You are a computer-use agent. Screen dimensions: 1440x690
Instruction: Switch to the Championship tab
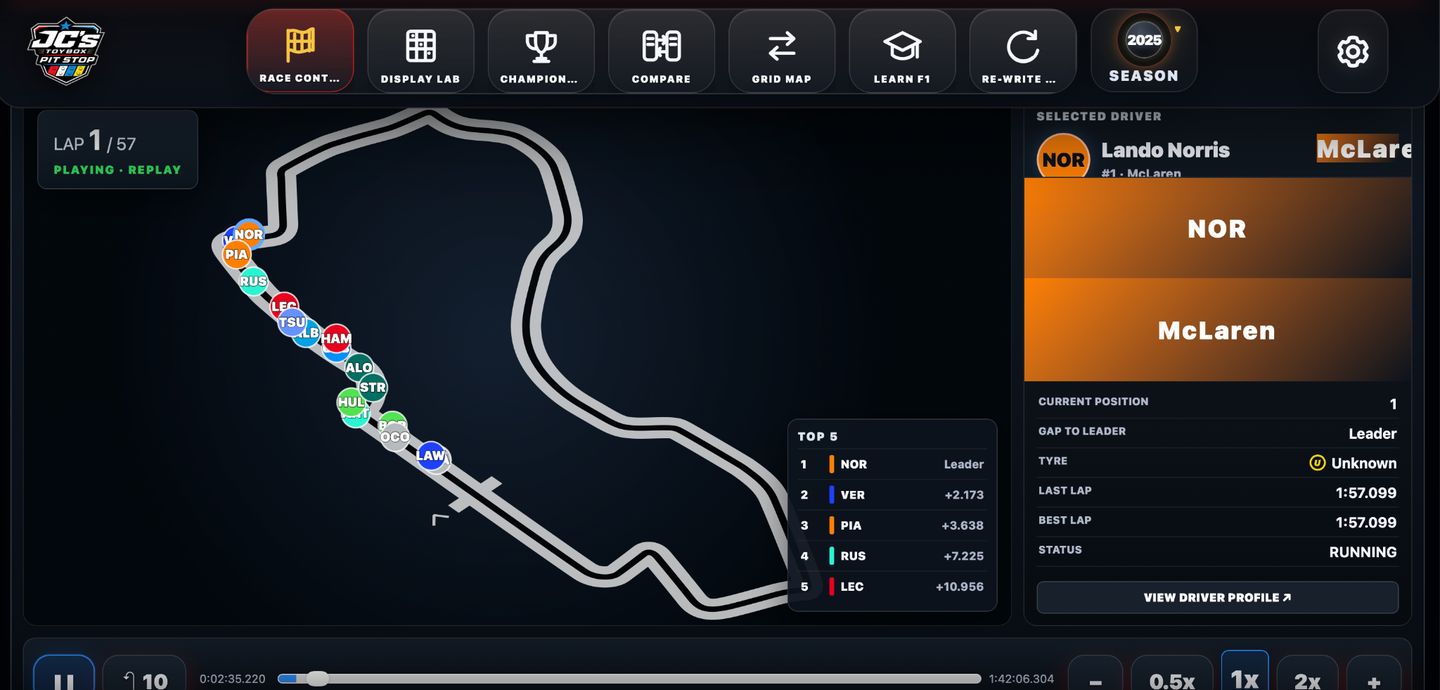(541, 51)
